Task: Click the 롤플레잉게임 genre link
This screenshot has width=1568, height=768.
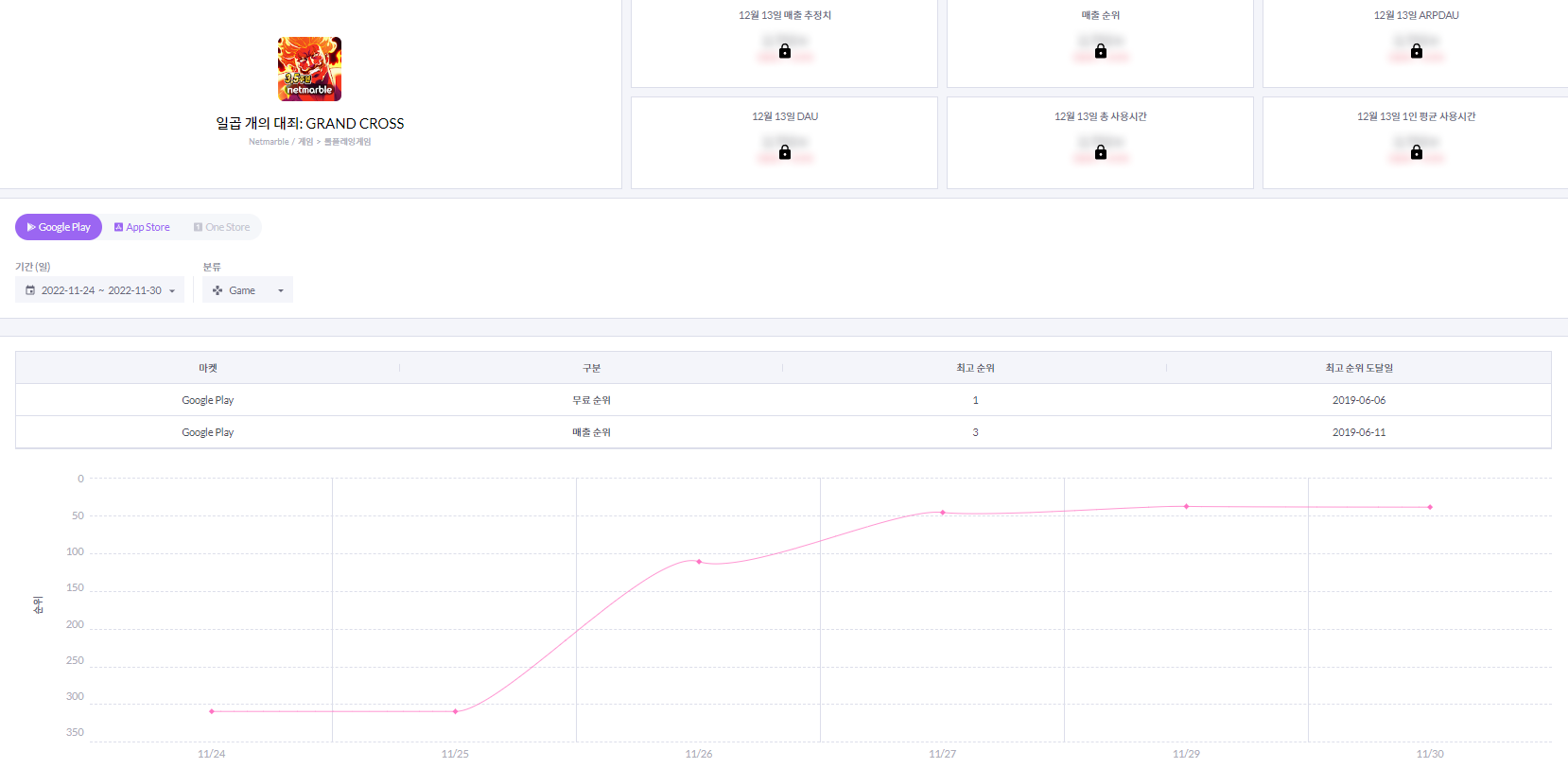Action: pyautogui.click(x=347, y=142)
